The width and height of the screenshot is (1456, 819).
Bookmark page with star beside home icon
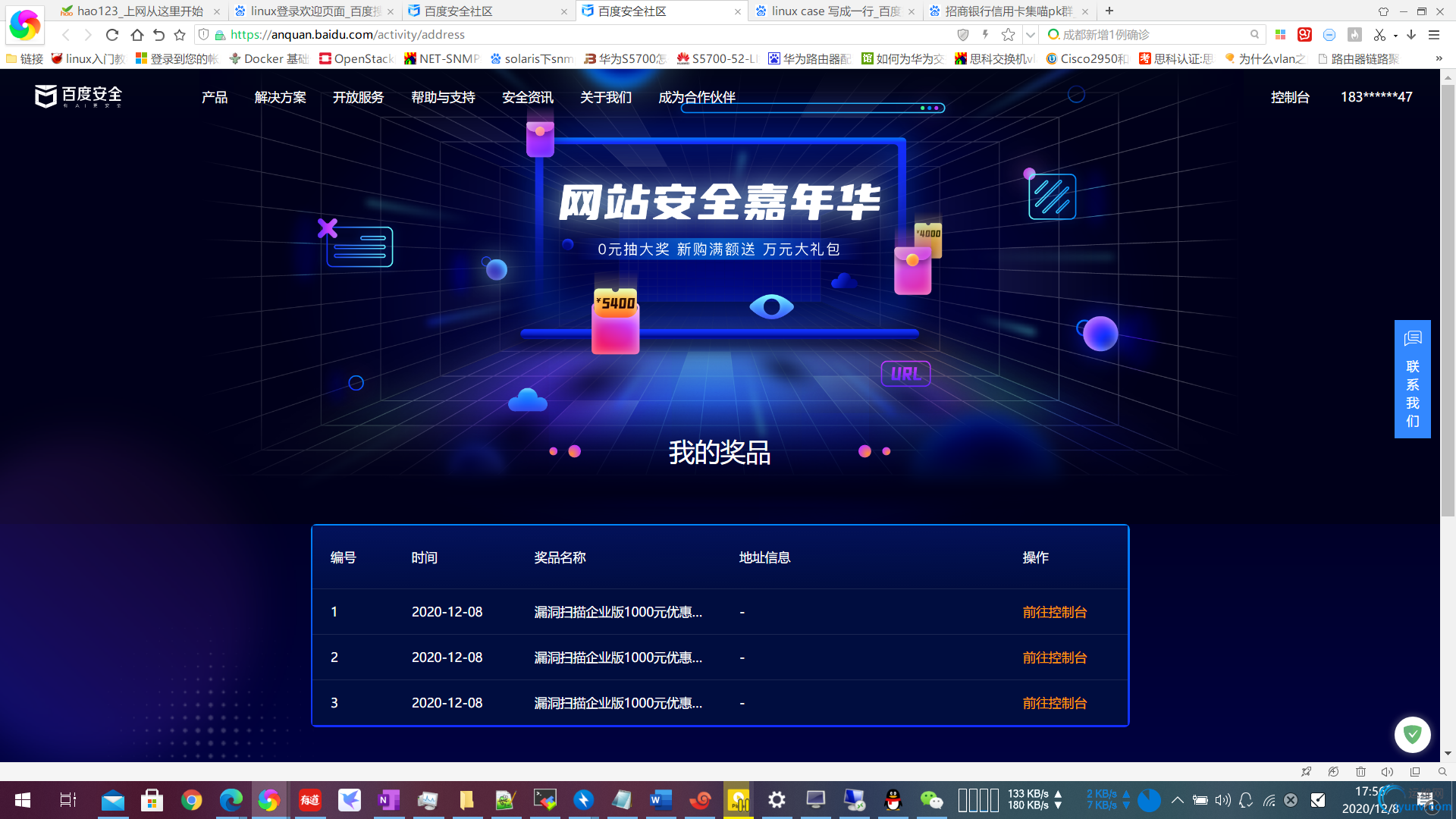click(180, 35)
